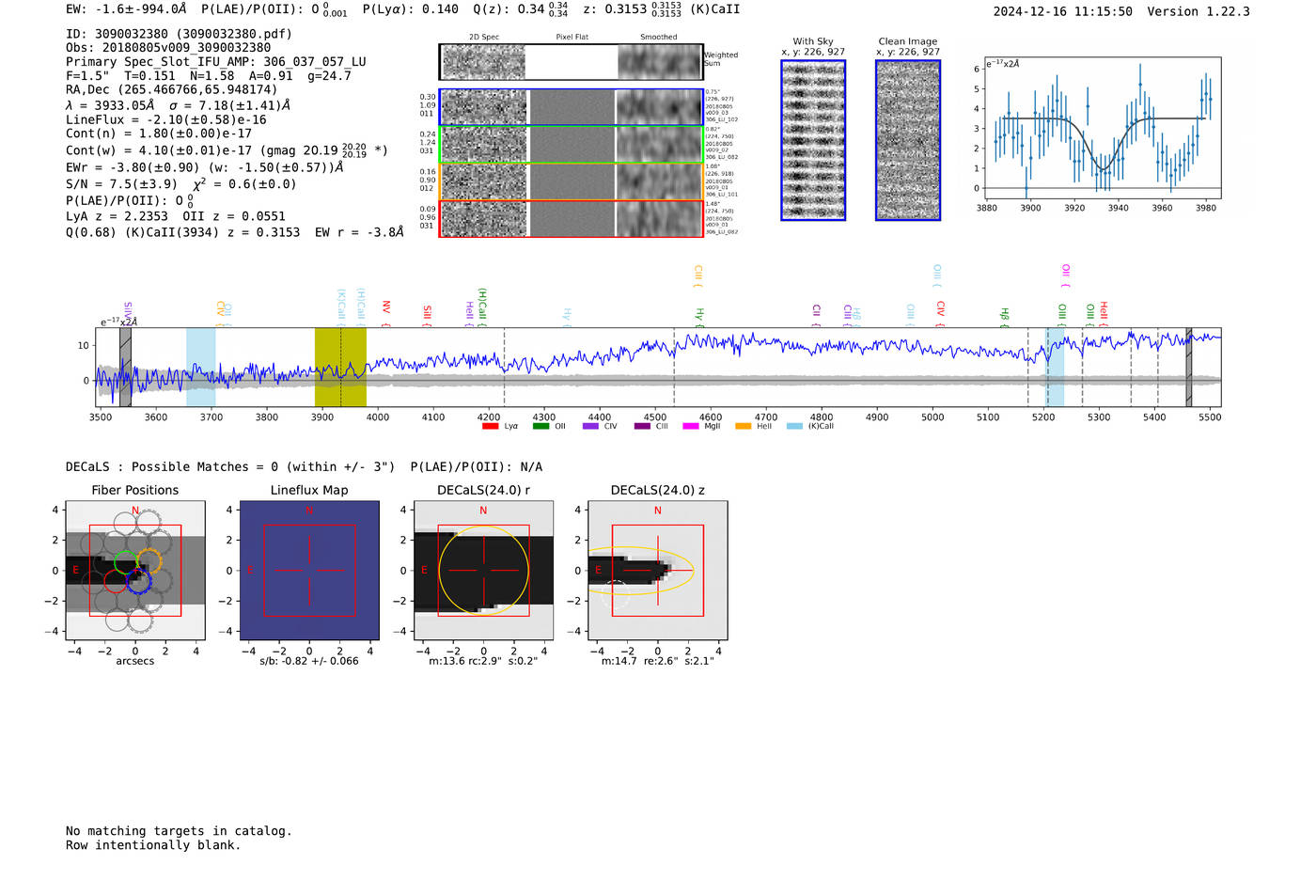The image size is (1316, 896).
Task: Click the blue-framed row's pixel flat panel
Action: coord(572,107)
